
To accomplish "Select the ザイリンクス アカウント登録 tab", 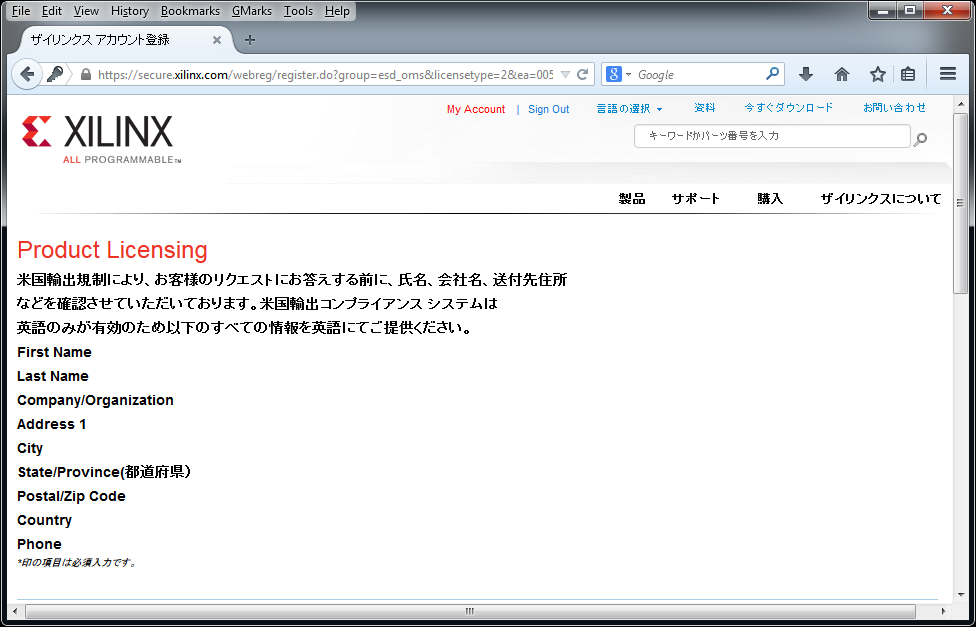I will (124, 40).
